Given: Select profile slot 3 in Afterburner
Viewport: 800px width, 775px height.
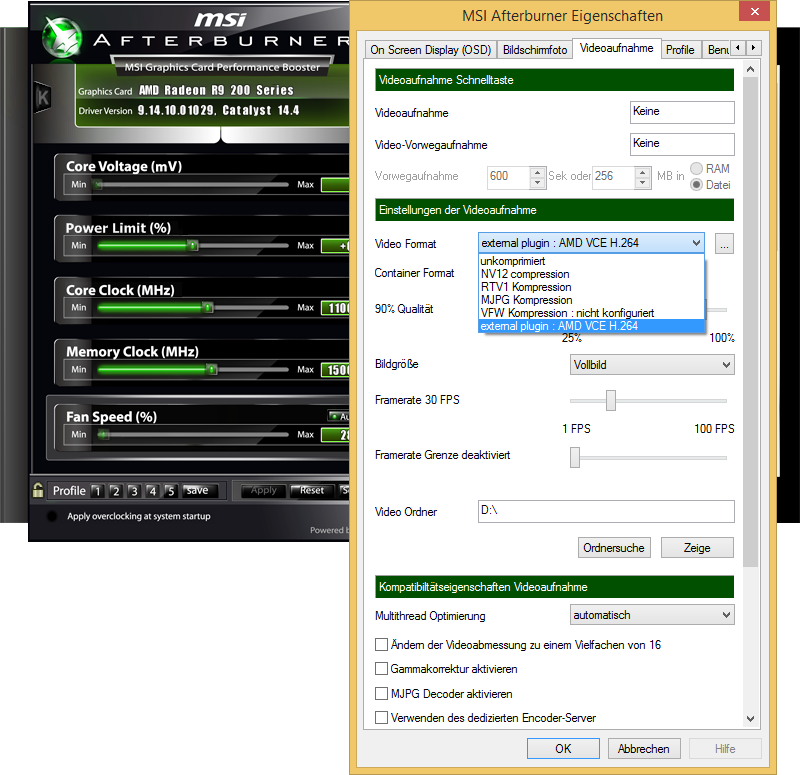Looking at the screenshot, I should 134,491.
